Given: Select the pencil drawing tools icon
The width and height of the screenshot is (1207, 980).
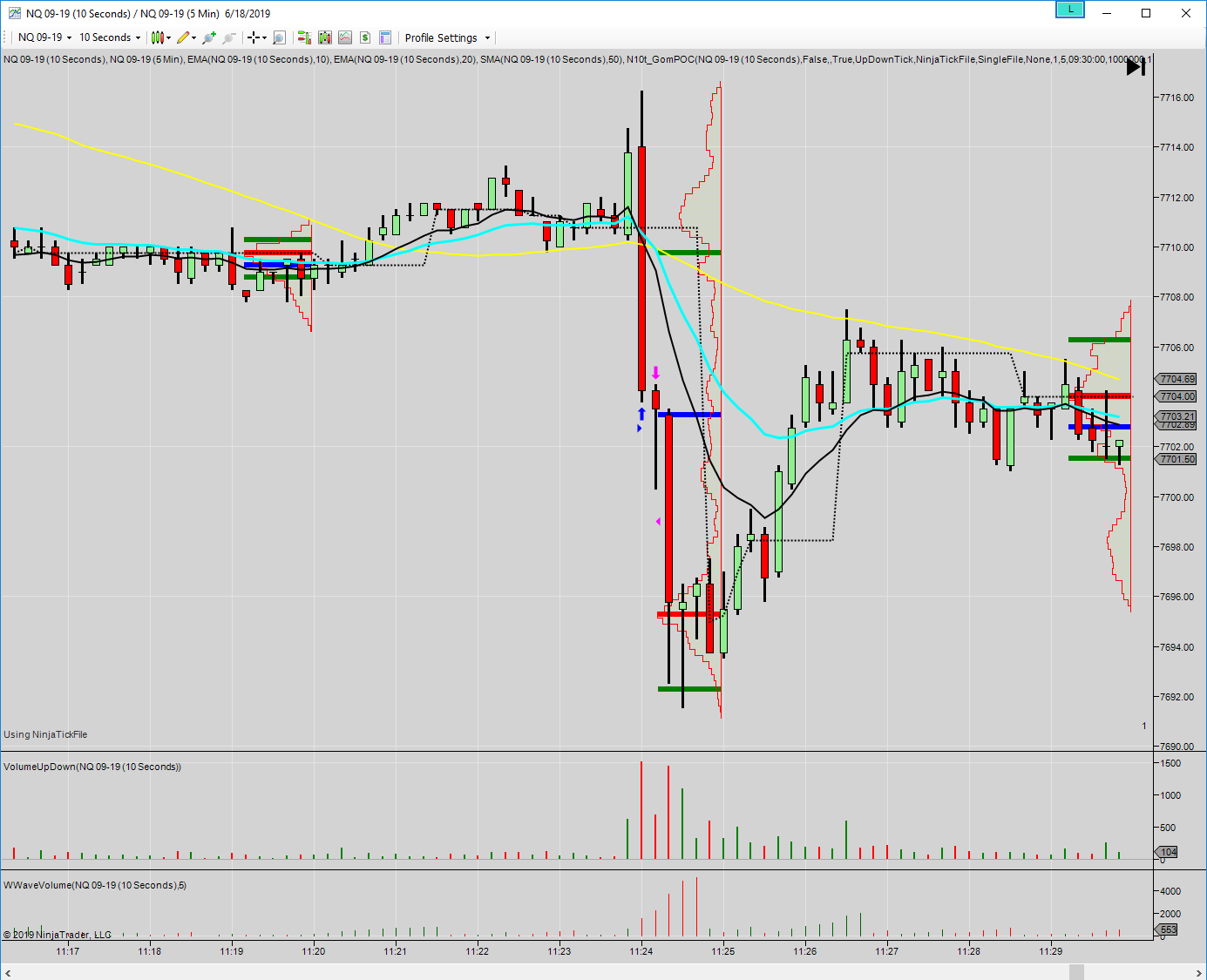Looking at the screenshot, I should (183, 37).
